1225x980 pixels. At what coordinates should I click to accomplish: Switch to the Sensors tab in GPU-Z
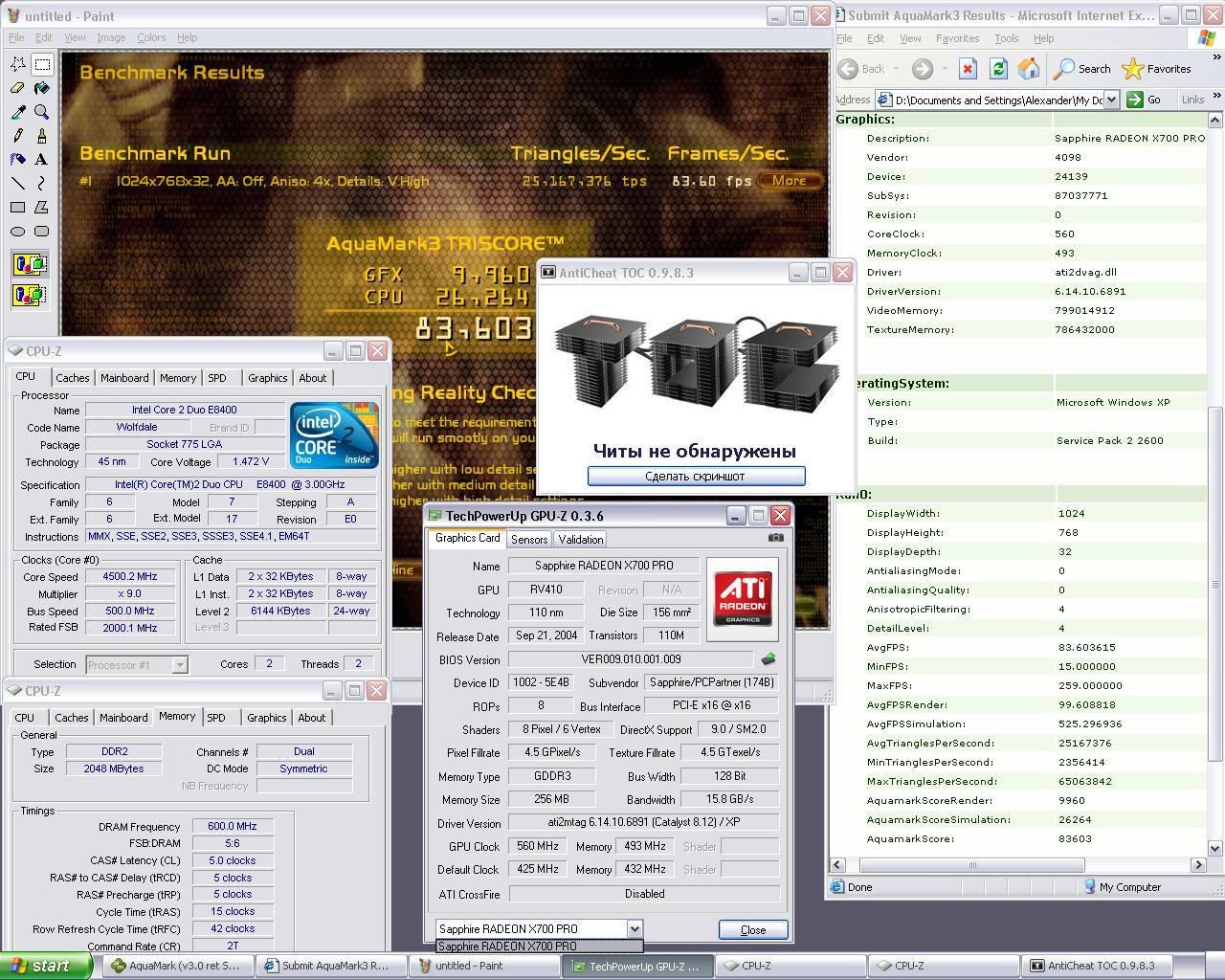pyautogui.click(x=529, y=540)
